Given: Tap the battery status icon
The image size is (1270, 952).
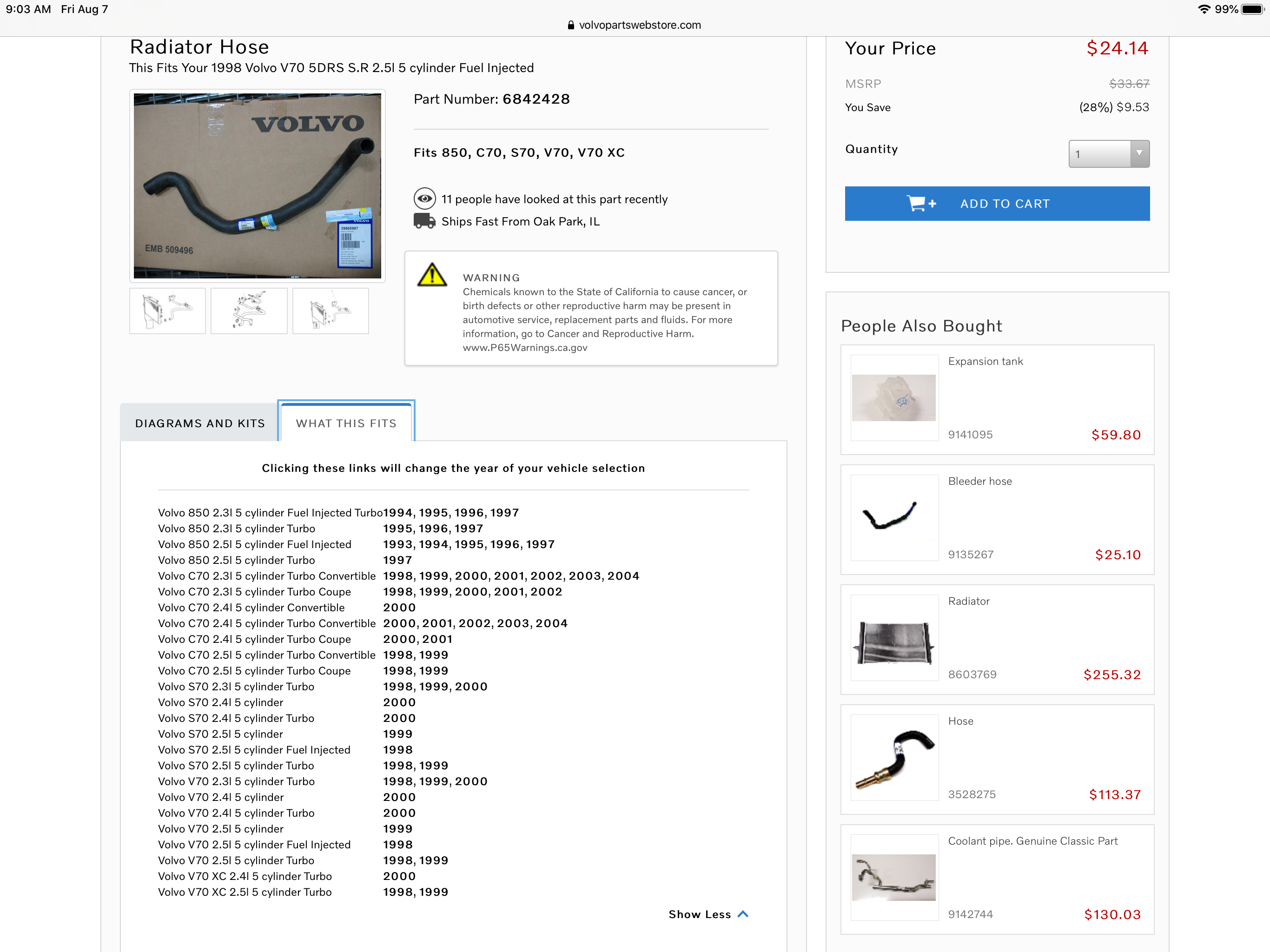Looking at the screenshot, I should [1252, 9].
